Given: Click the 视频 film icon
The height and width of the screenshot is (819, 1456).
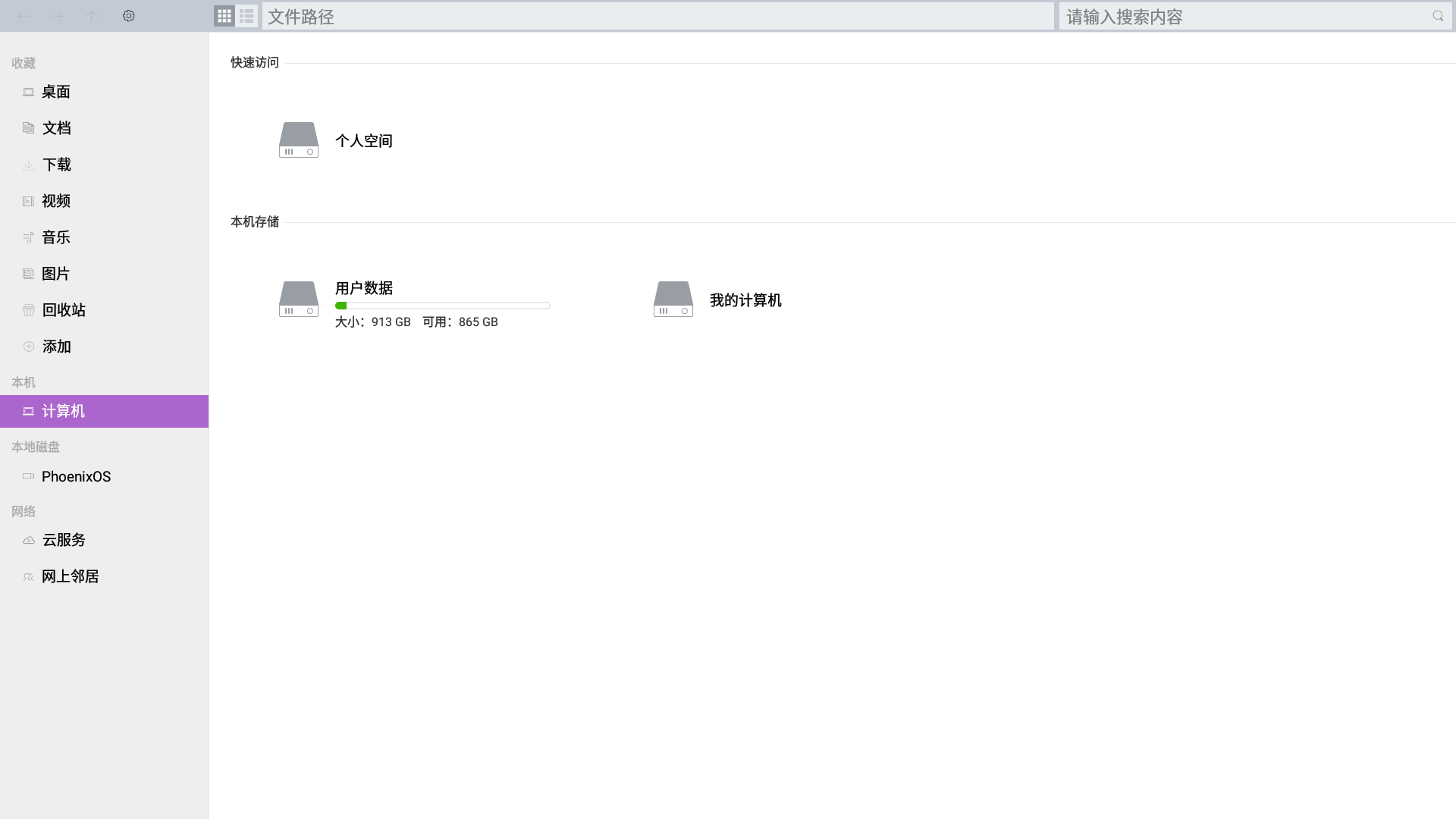Looking at the screenshot, I should pyautogui.click(x=28, y=201).
